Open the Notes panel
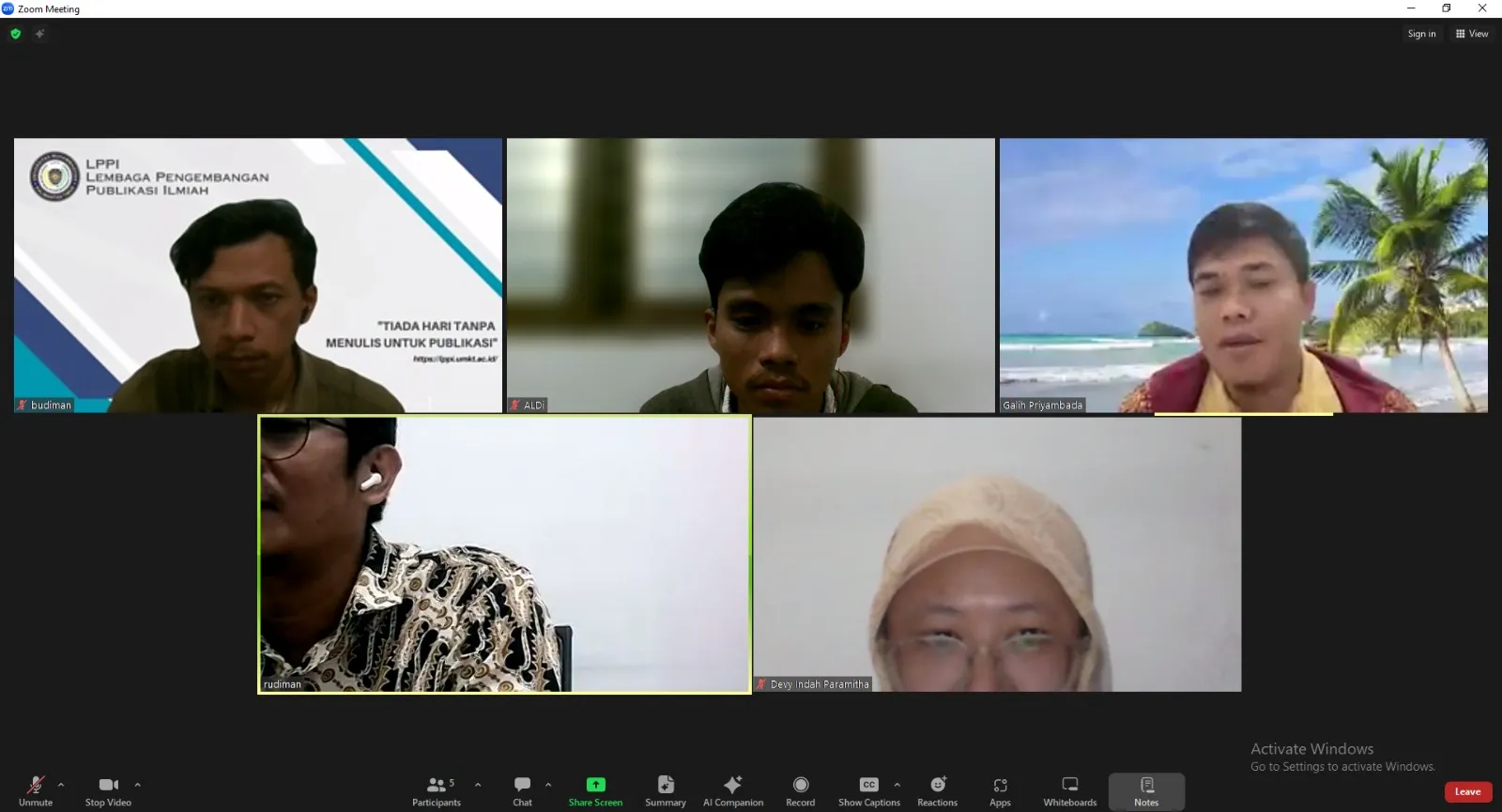This screenshot has height=812, width=1502. 1146,791
